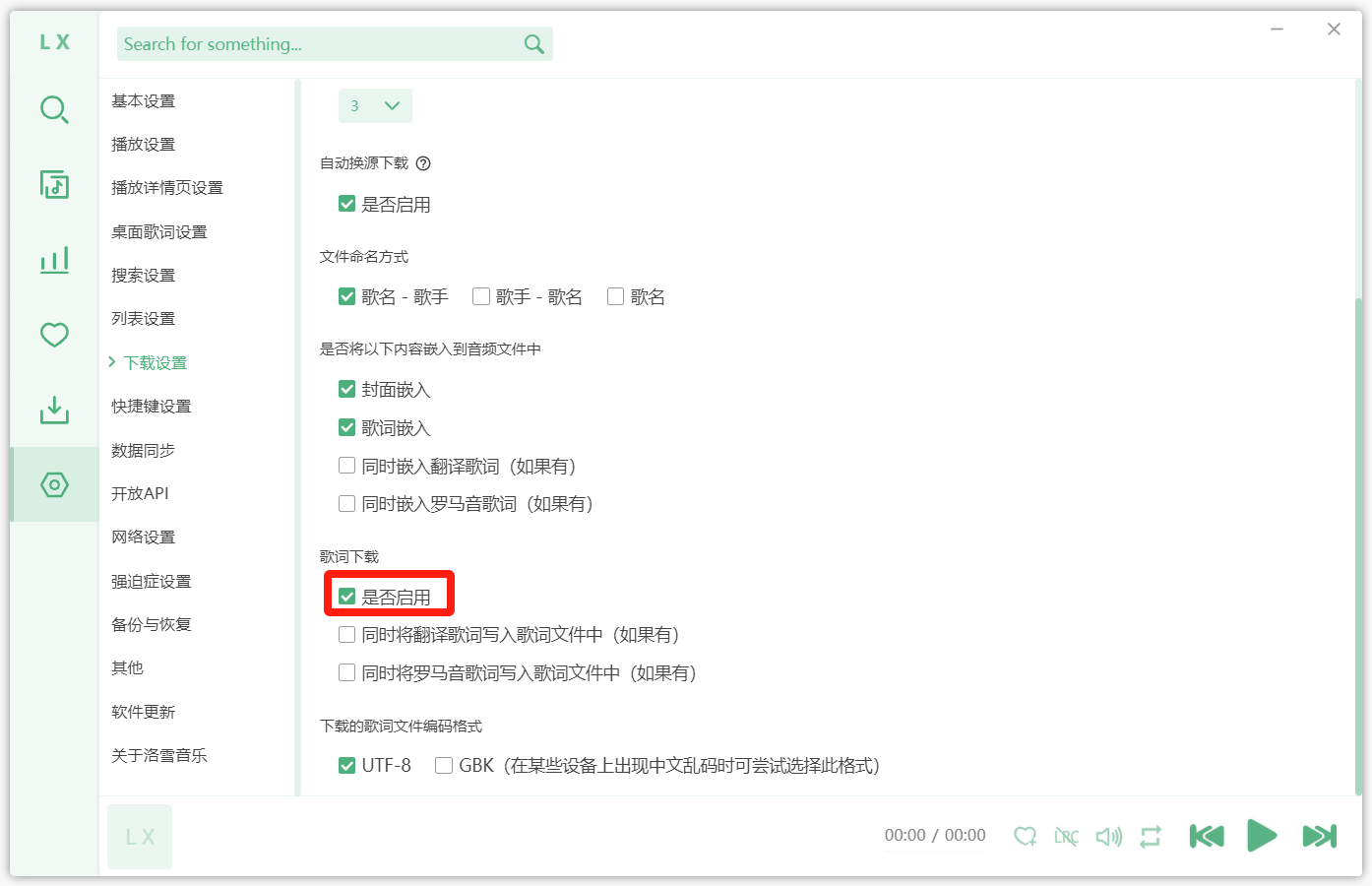Open the favorites heart icon in sidebar
Image resolution: width=1372 pixels, height=886 pixels.
54,335
